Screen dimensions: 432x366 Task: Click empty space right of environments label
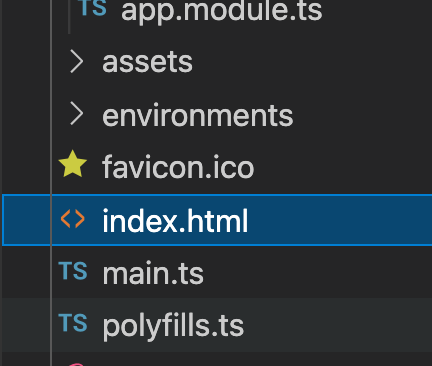point(363,115)
